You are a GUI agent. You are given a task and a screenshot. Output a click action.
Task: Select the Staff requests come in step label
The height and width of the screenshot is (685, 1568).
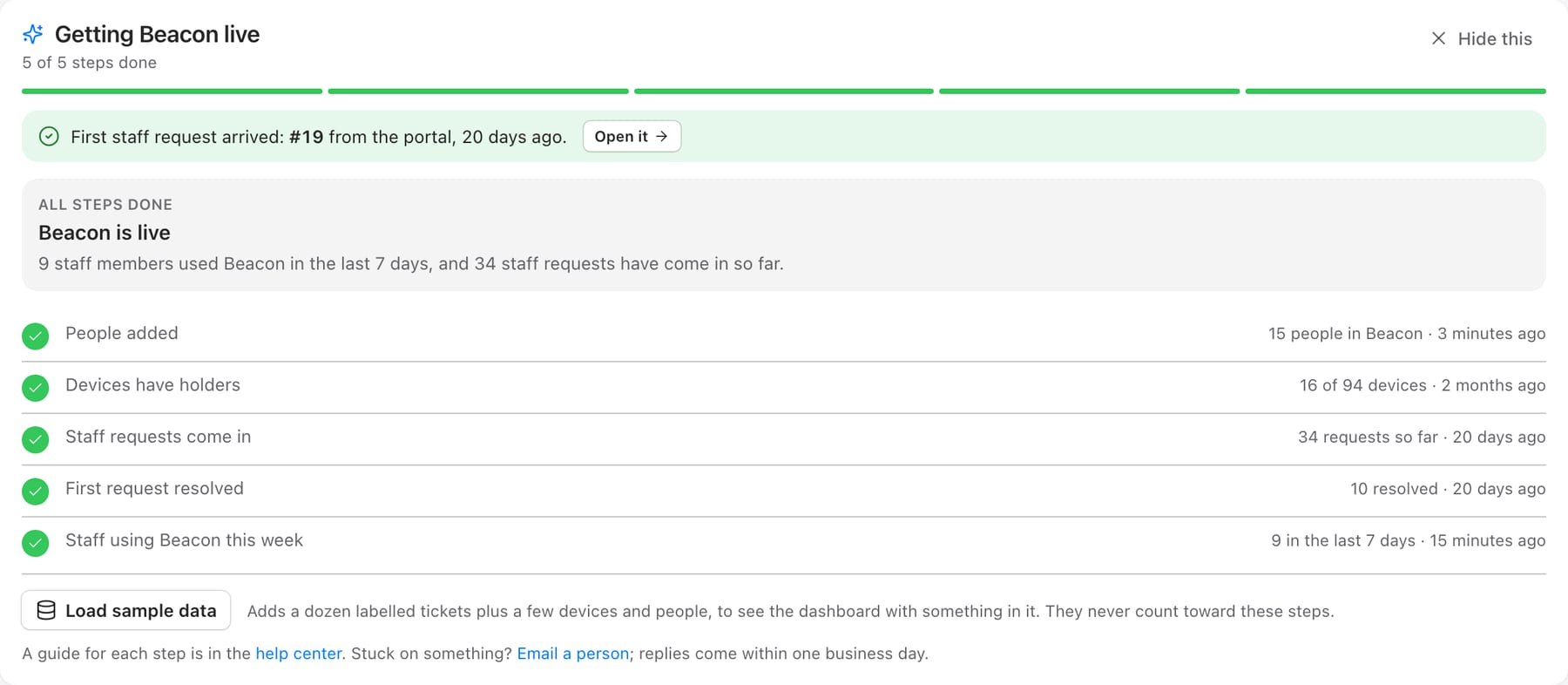tap(158, 437)
